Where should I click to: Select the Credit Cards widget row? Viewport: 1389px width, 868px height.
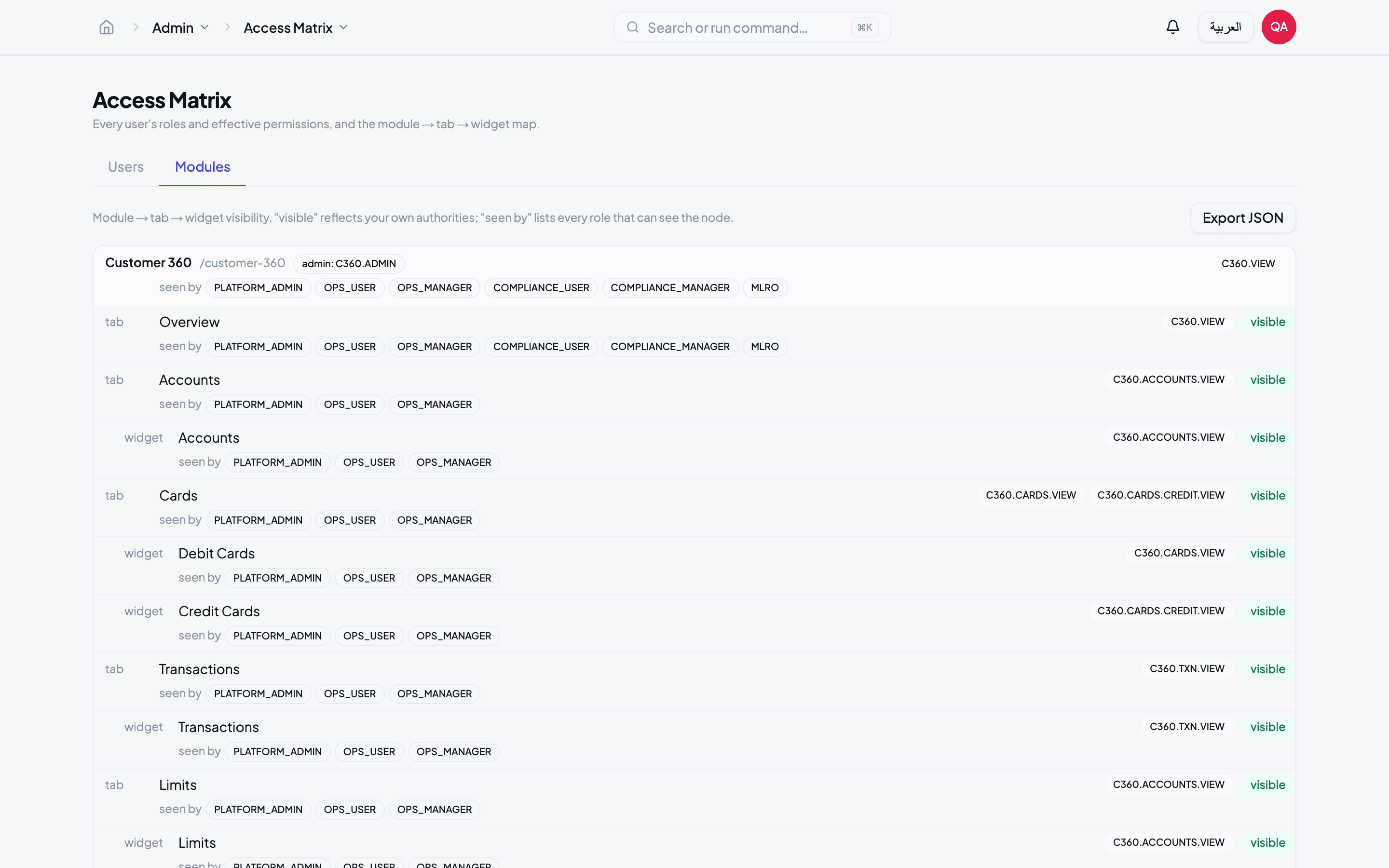click(x=694, y=624)
